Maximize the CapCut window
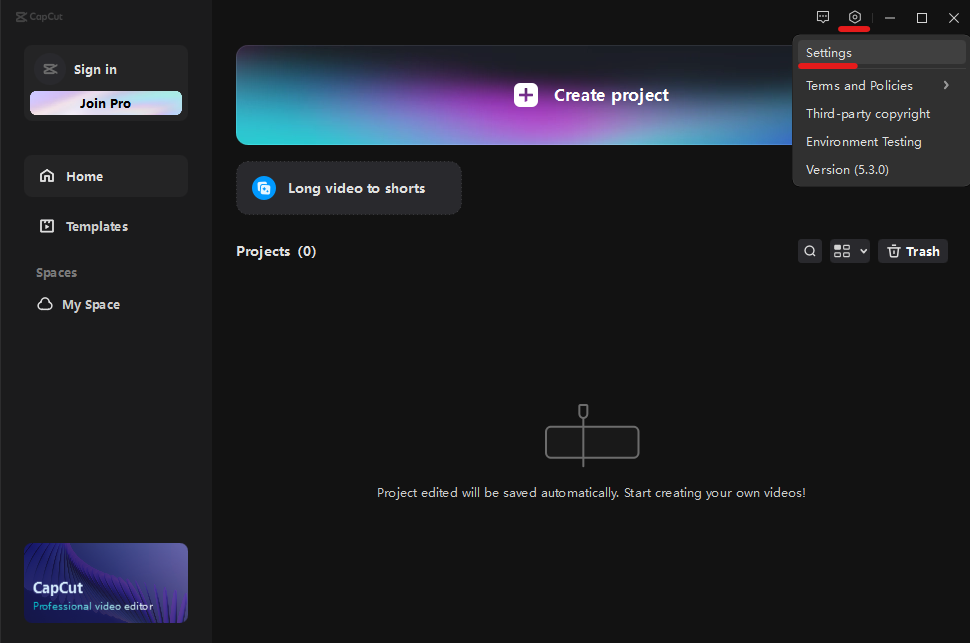Screen dimensions: 970x643 tap(922, 18)
